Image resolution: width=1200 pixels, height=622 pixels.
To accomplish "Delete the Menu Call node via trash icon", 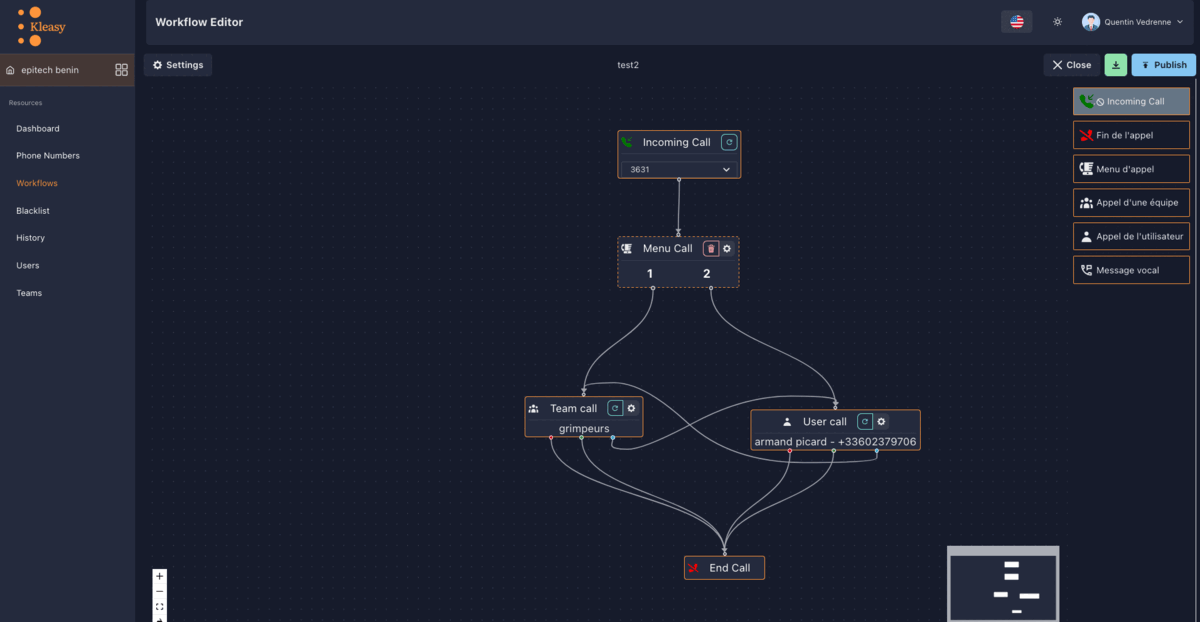I will (x=711, y=248).
